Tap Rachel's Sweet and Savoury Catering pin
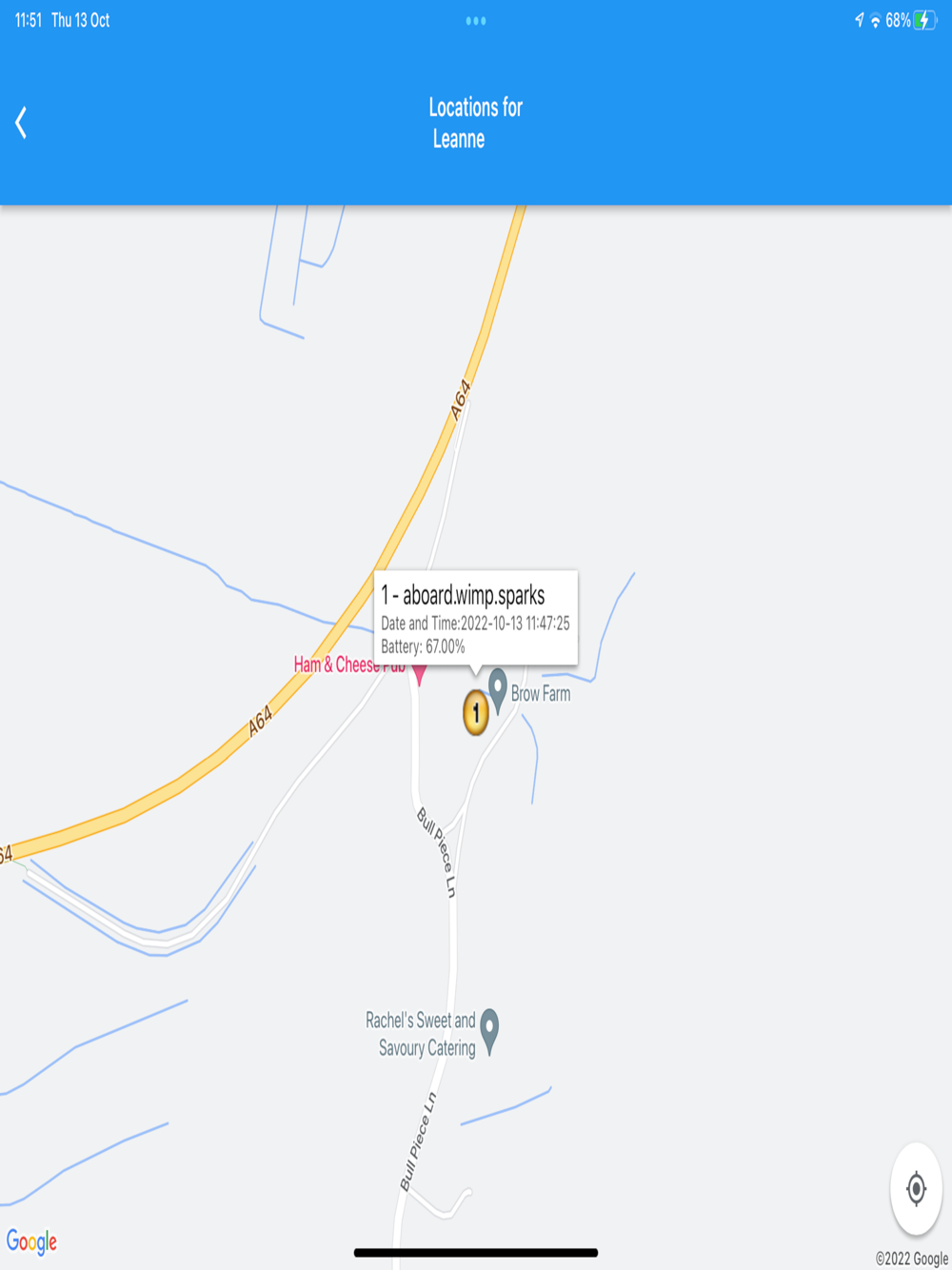The image size is (952, 1270). (x=489, y=1032)
